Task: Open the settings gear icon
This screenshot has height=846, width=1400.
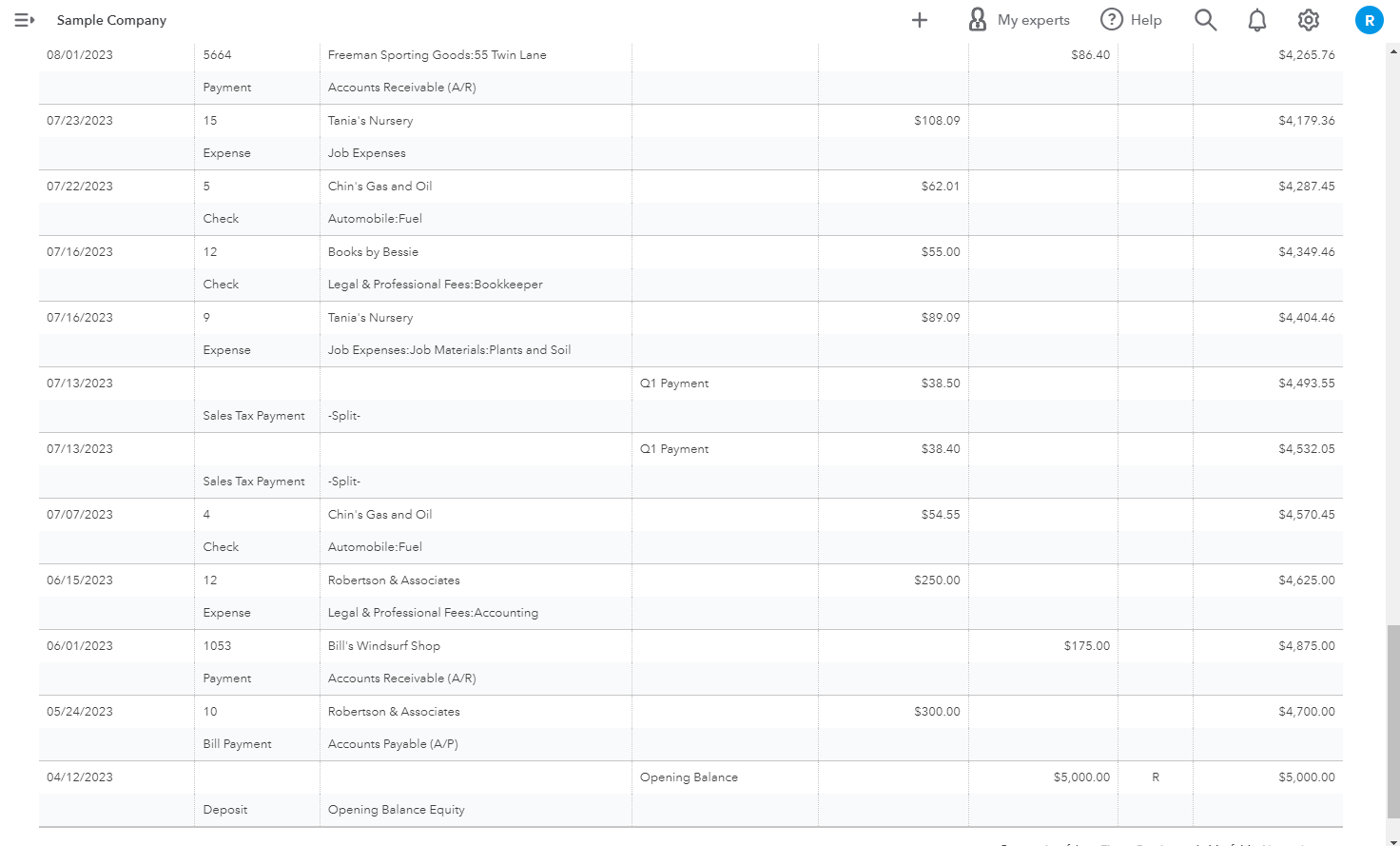Action: pyautogui.click(x=1309, y=20)
